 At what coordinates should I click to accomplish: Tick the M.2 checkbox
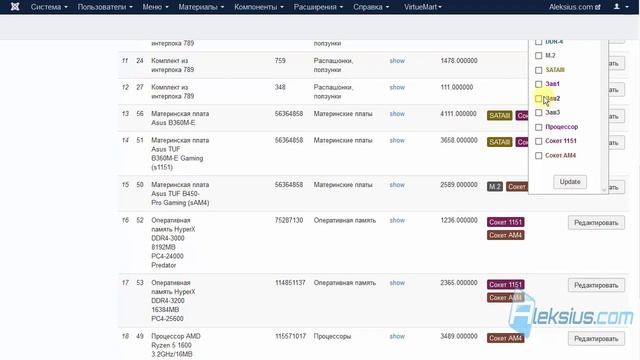click(x=538, y=56)
